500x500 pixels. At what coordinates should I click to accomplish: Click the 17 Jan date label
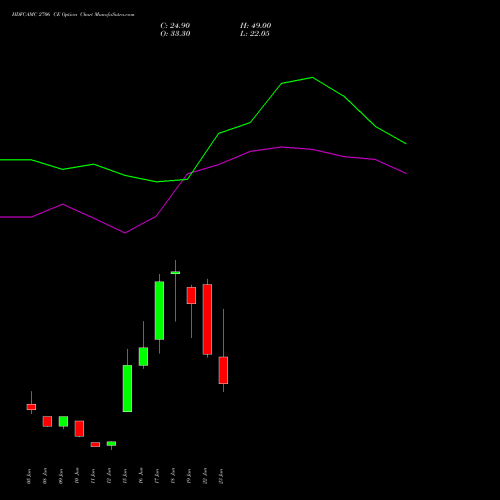tap(157, 476)
